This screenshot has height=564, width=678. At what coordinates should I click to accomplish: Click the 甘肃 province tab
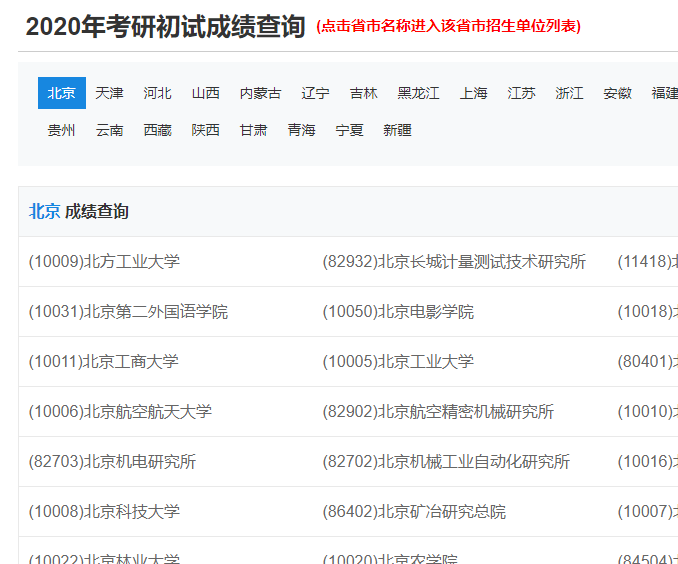(254, 130)
